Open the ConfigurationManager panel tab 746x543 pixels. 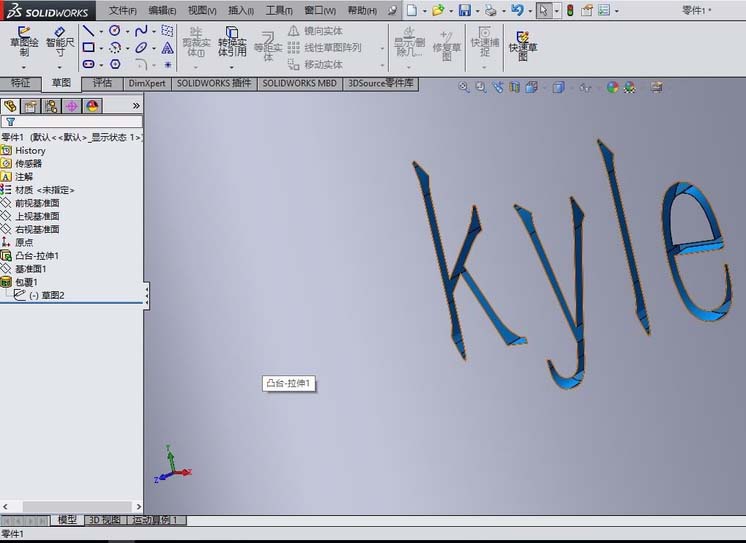click(x=51, y=106)
